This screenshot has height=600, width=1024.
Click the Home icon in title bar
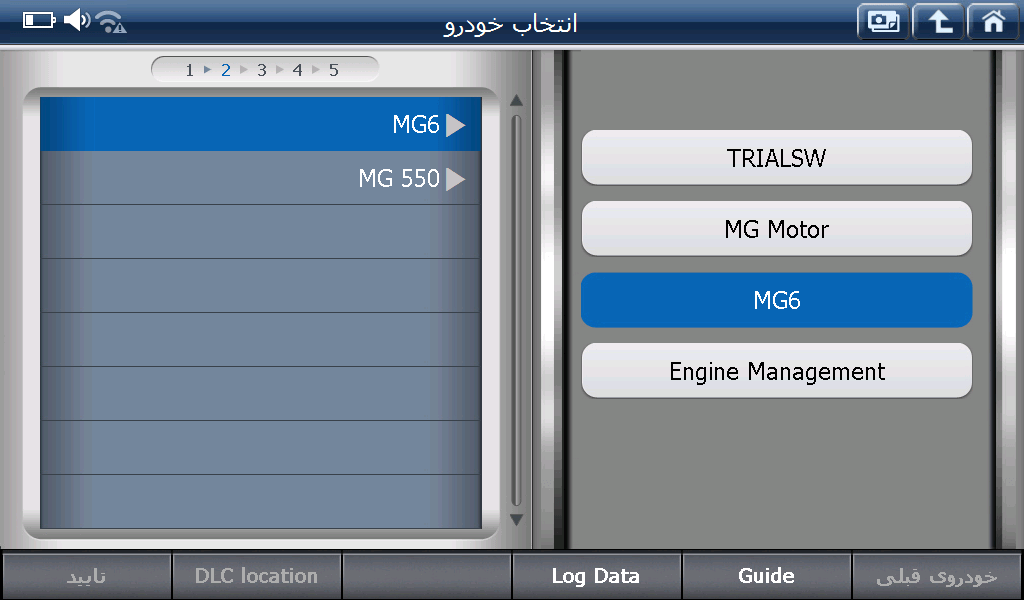pos(993,22)
